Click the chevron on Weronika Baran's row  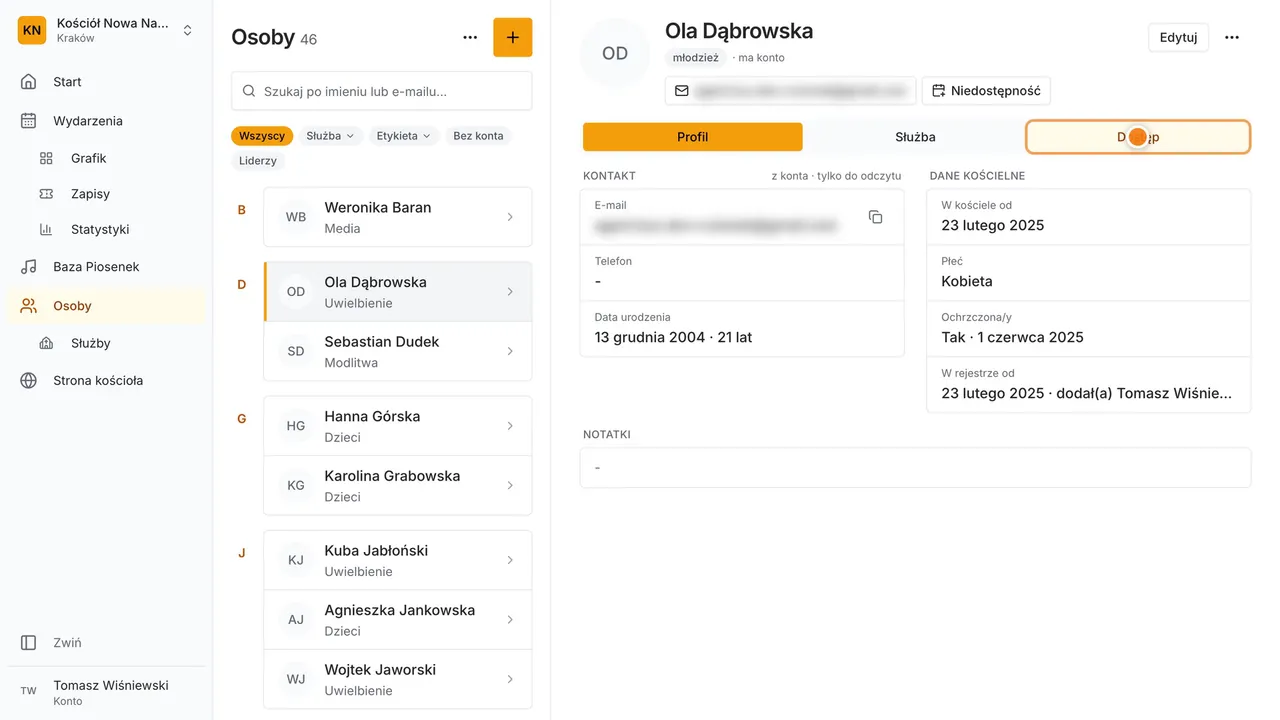(510, 217)
